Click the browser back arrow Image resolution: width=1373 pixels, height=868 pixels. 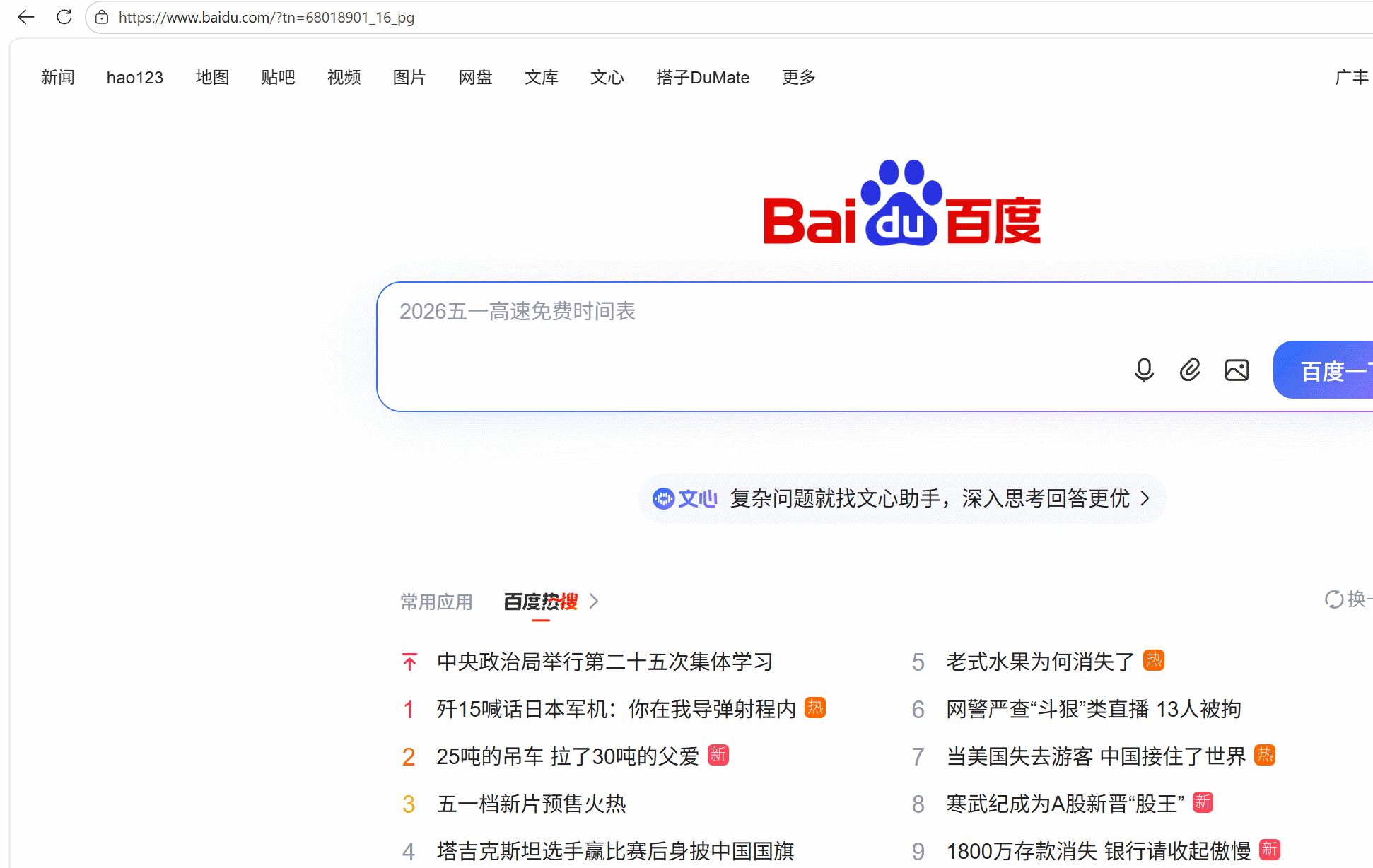click(x=26, y=17)
